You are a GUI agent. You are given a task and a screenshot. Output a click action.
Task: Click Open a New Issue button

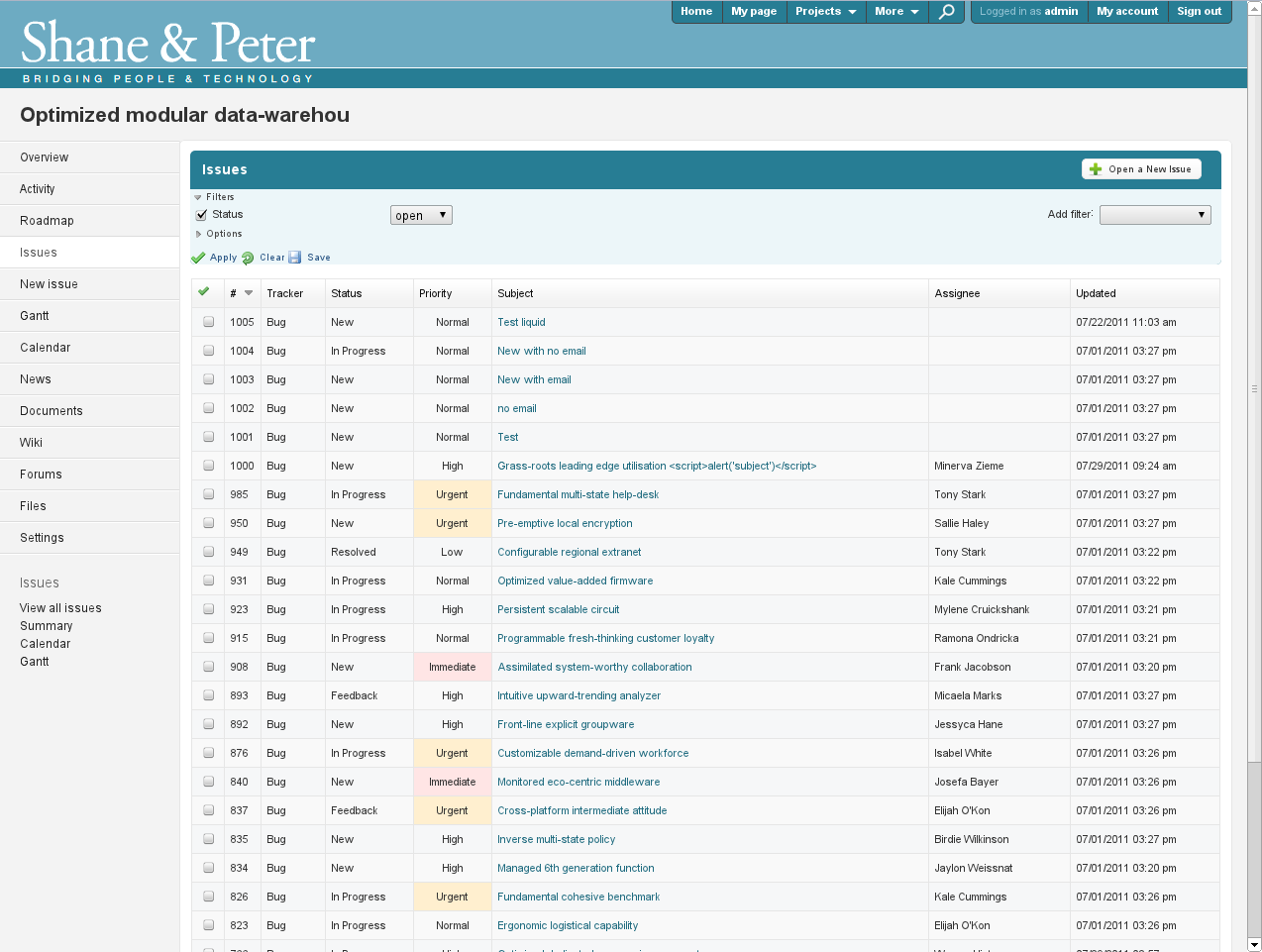click(x=1141, y=169)
